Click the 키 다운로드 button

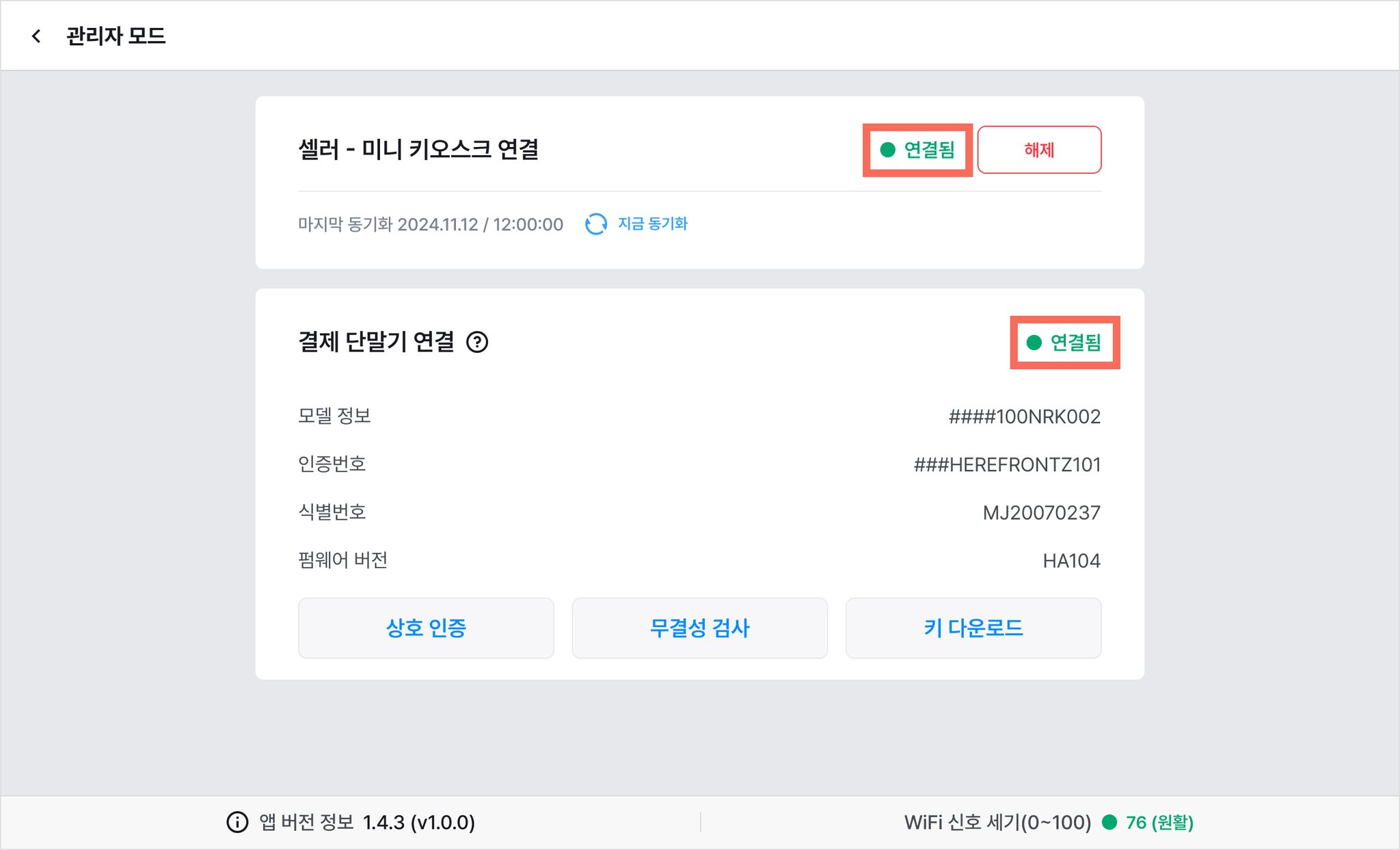click(973, 628)
